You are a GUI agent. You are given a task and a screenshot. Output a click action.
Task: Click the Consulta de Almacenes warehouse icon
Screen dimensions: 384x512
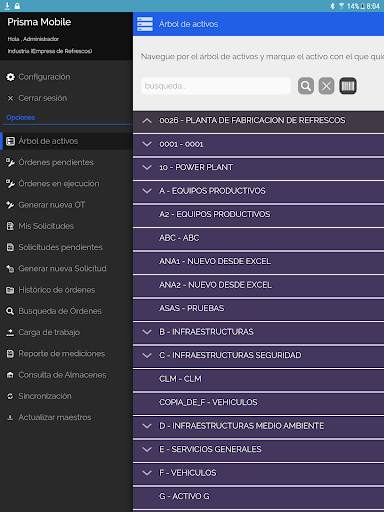coord(10,375)
